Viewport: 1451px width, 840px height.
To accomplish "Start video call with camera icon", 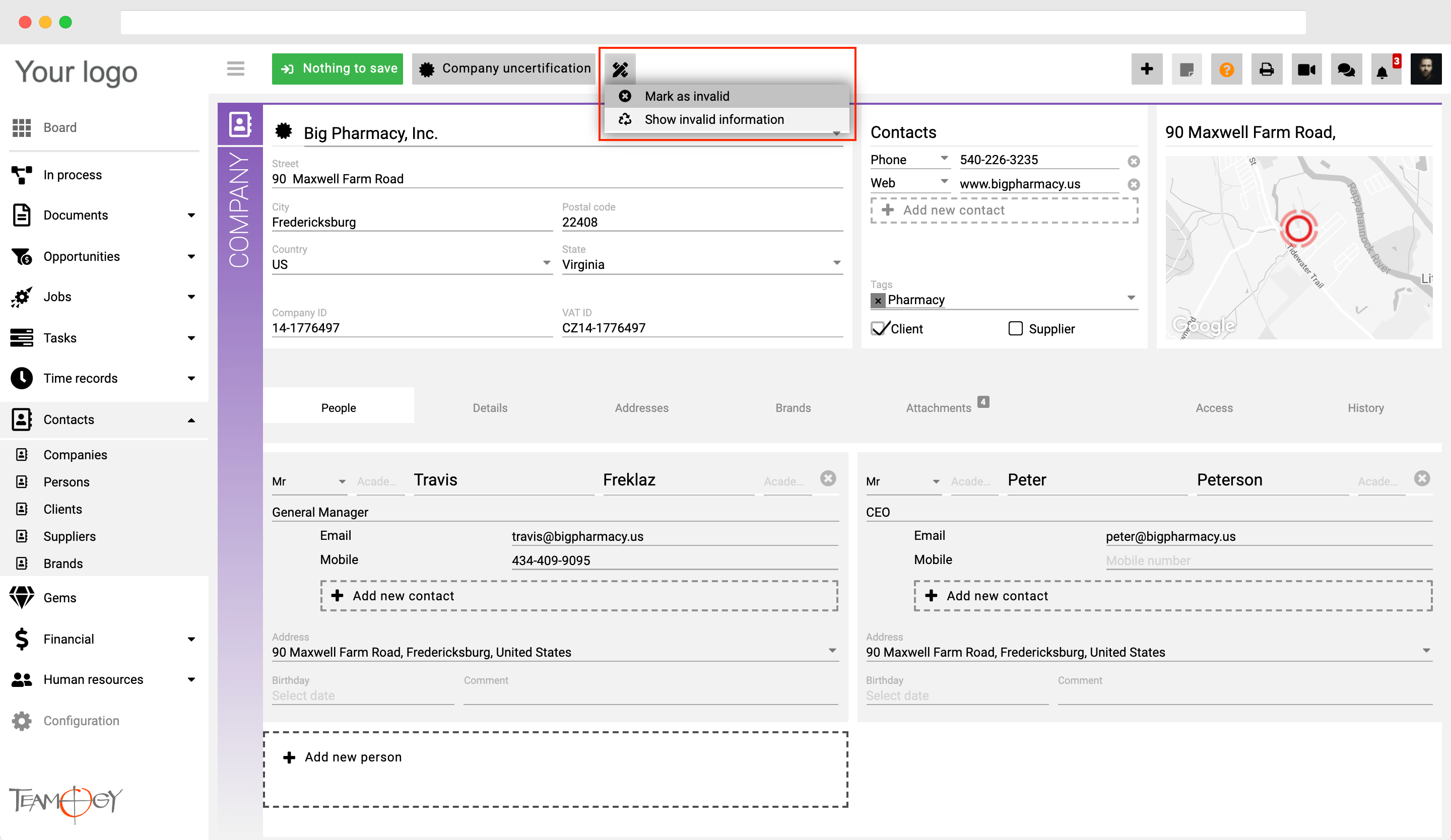I will click(1306, 69).
